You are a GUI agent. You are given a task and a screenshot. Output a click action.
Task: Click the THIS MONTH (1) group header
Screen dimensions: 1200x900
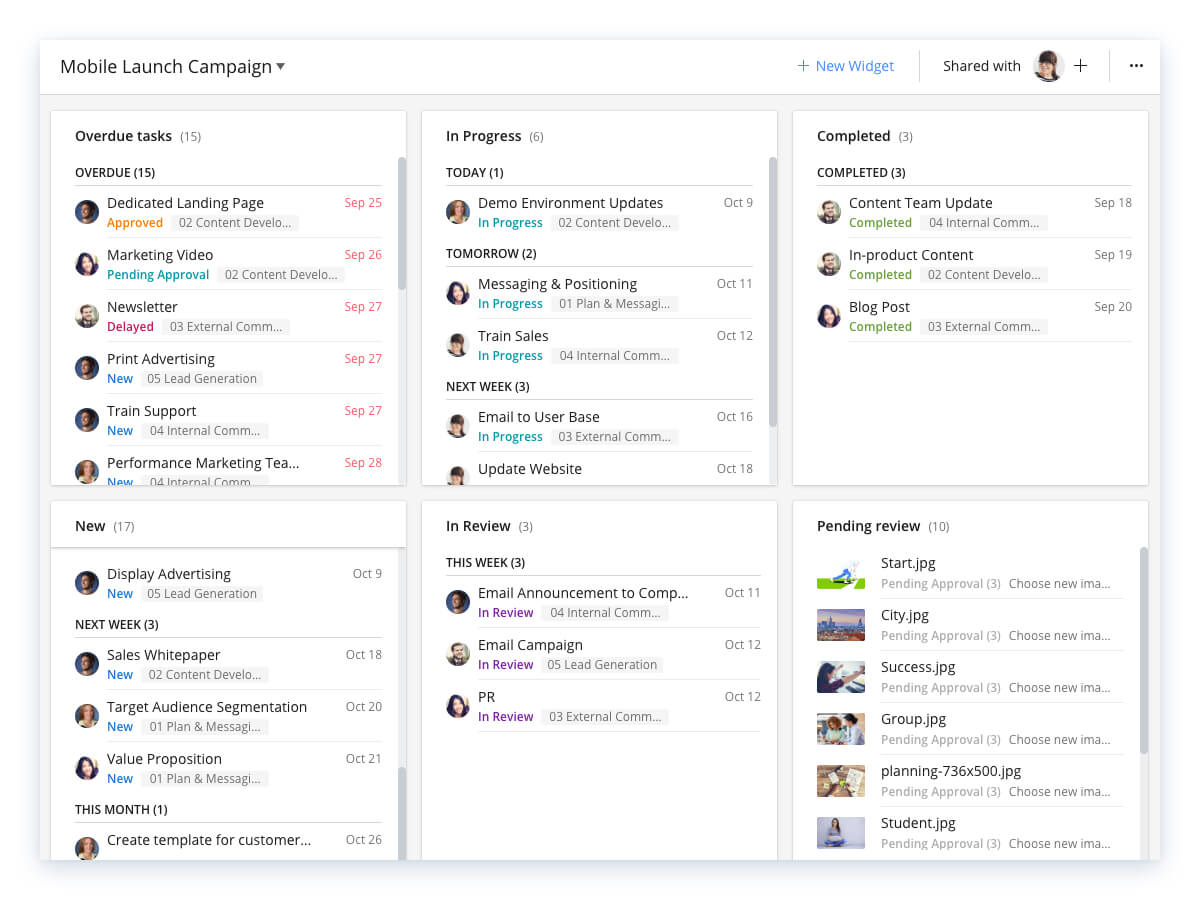(121, 810)
